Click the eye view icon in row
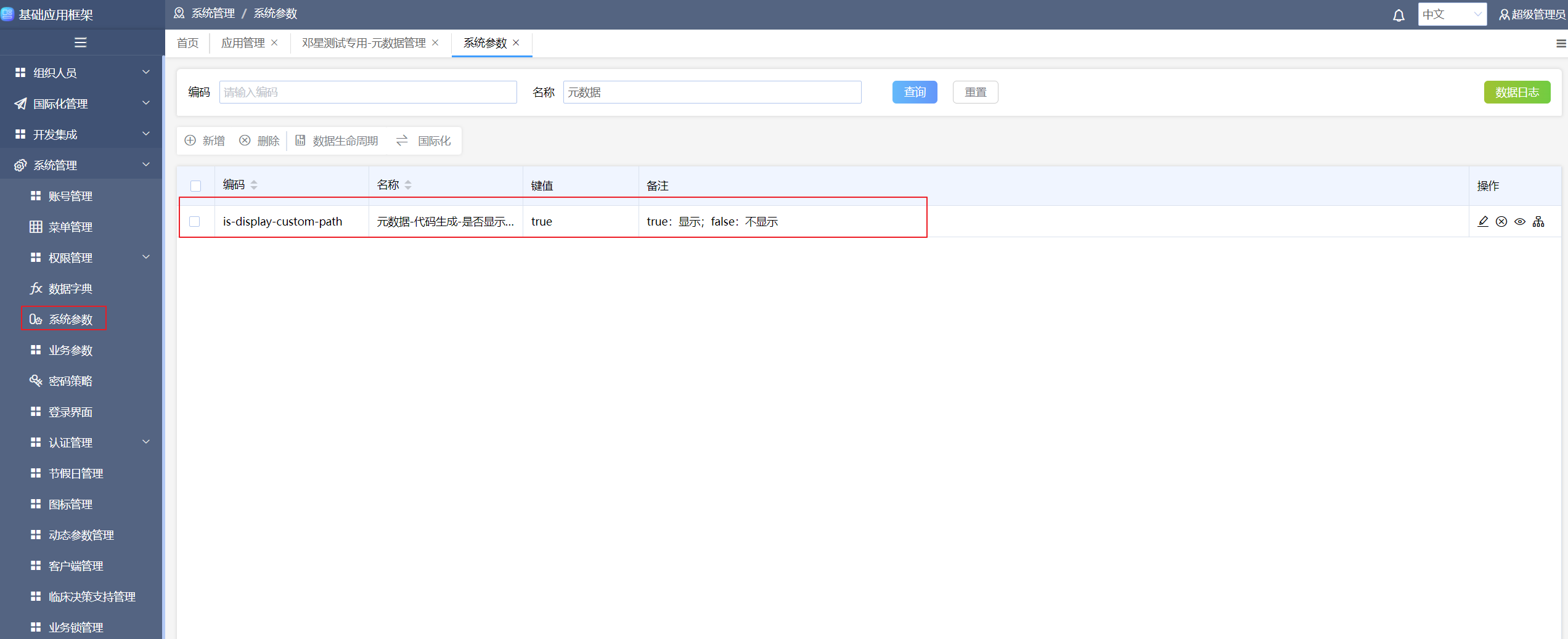This screenshot has width=1568, height=639. [x=1520, y=222]
